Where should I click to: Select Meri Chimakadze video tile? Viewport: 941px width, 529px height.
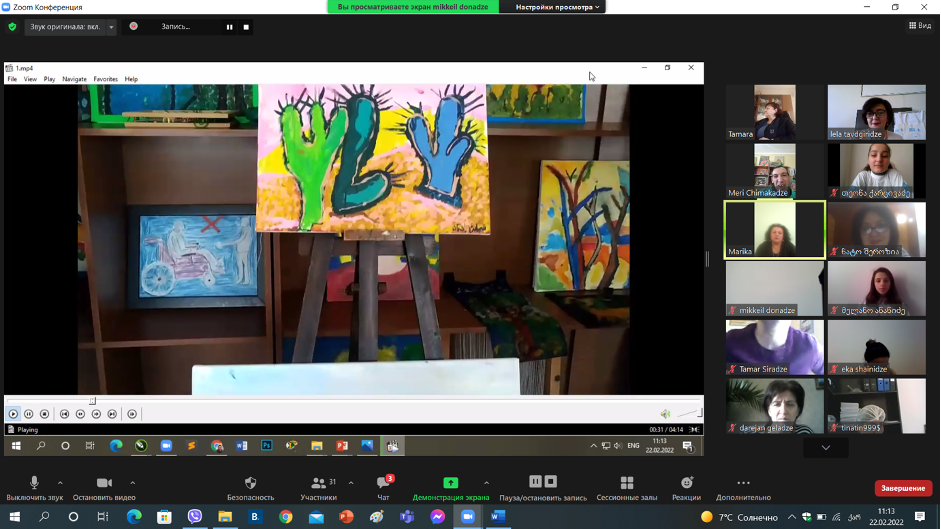pos(775,171)
